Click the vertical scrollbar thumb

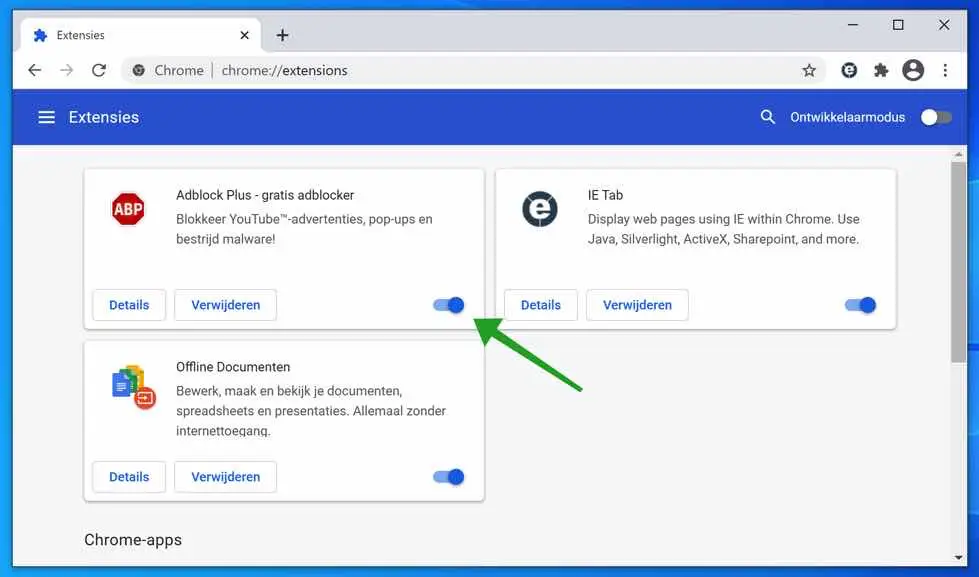pos(958,262)
